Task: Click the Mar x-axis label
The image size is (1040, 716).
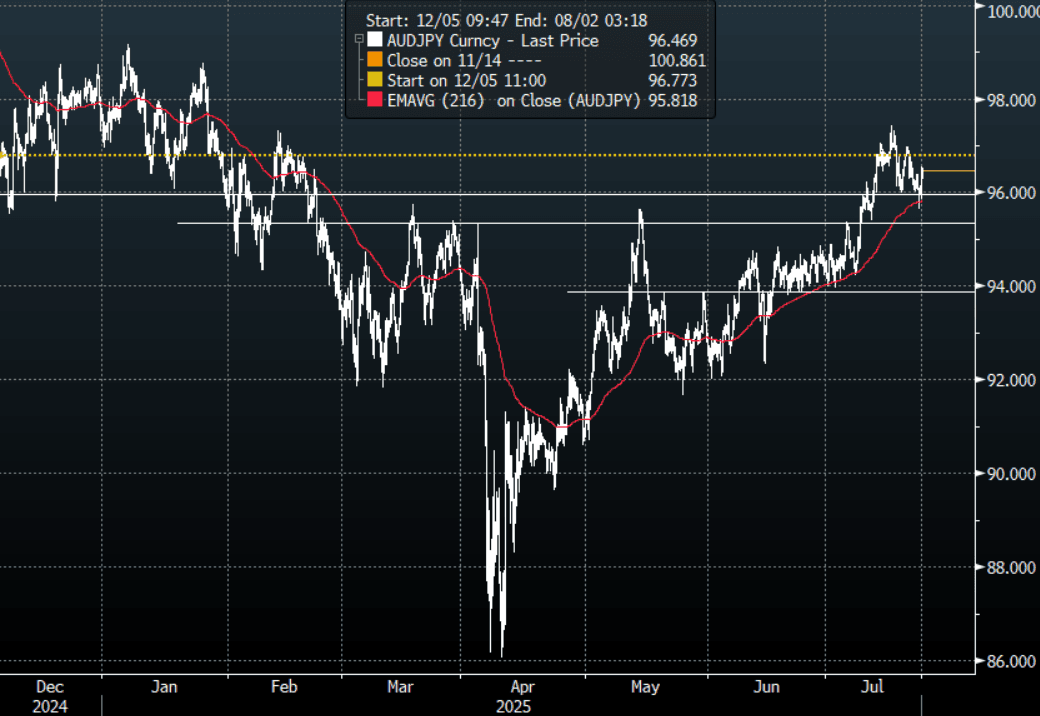Action: 400,687
